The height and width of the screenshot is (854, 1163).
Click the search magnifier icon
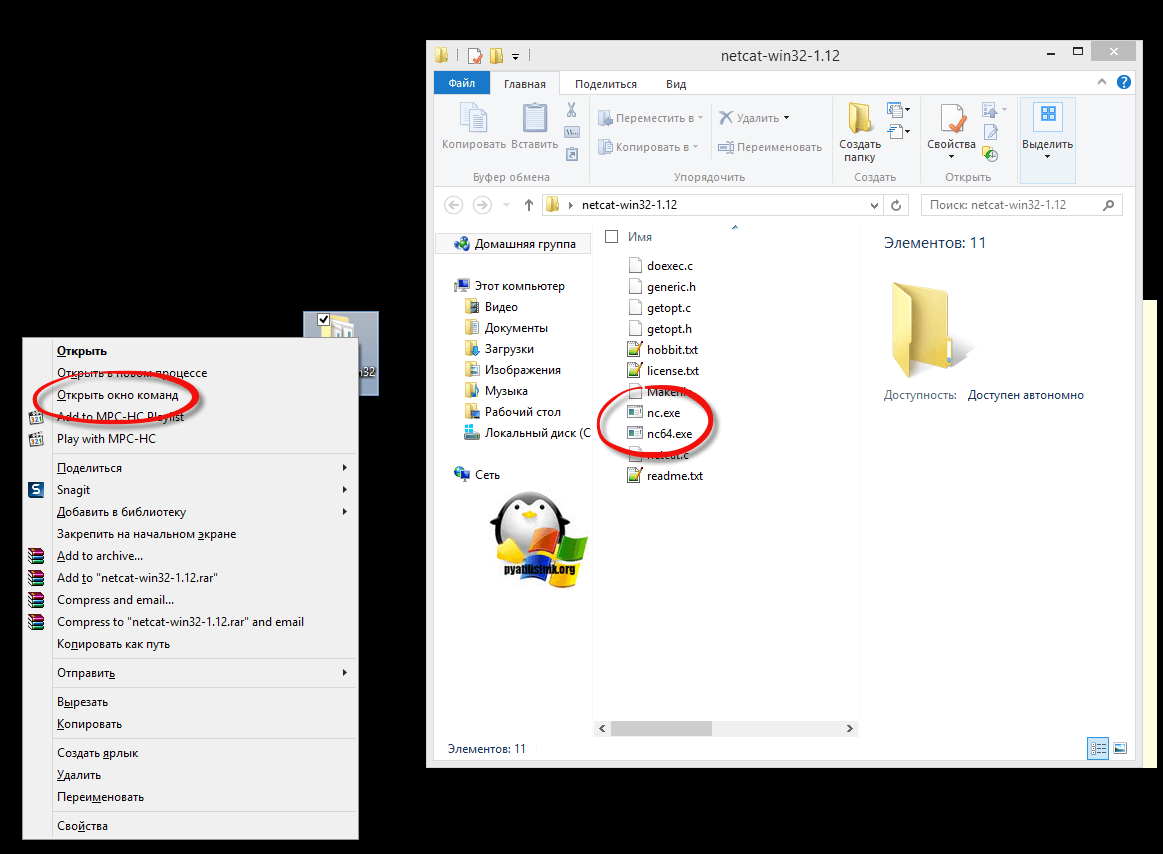[1108, 205]
